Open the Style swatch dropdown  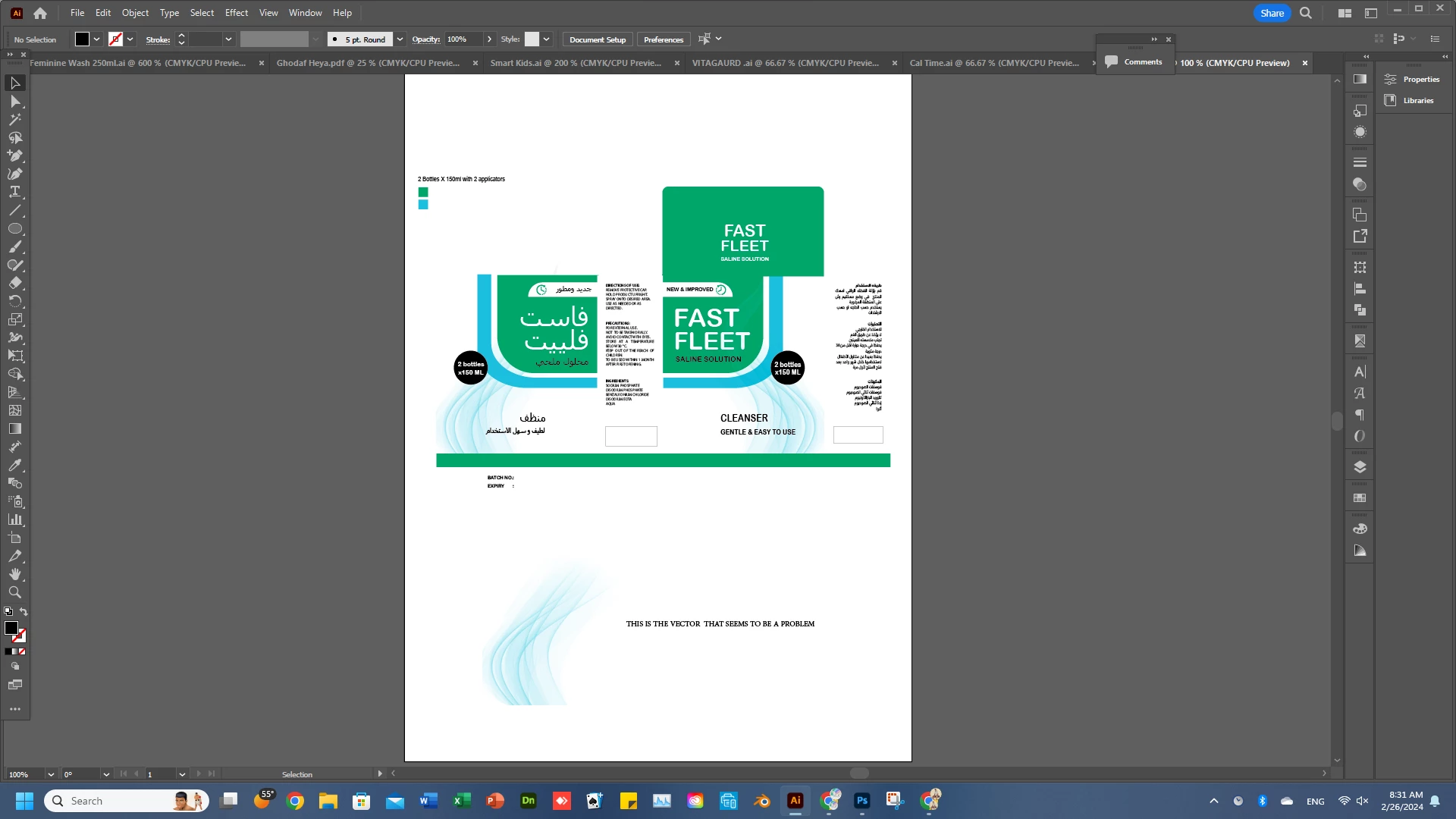pyautogui.click(x=546, y=39)
